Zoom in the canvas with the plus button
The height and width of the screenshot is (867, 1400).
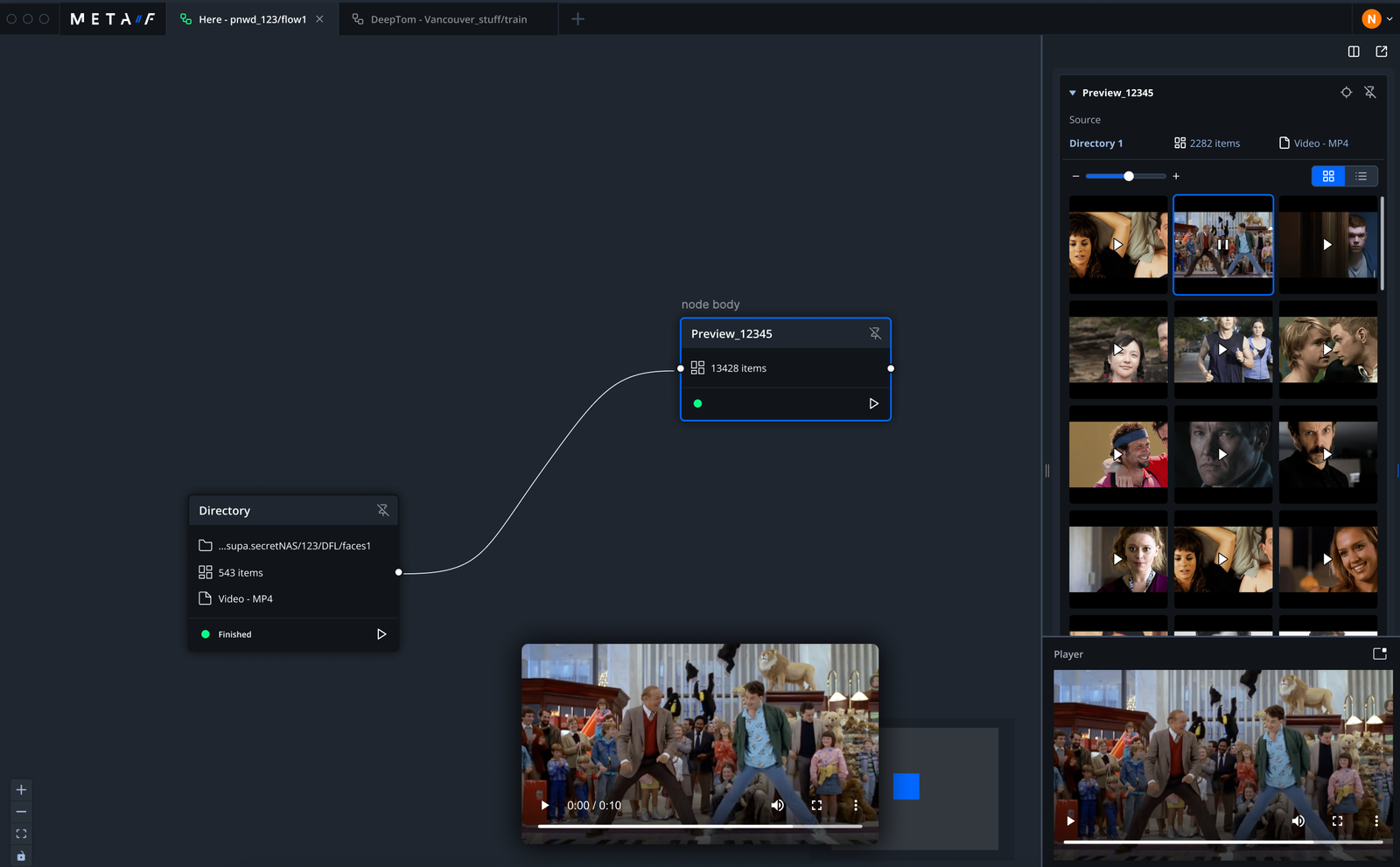click(x=21, y=789)
